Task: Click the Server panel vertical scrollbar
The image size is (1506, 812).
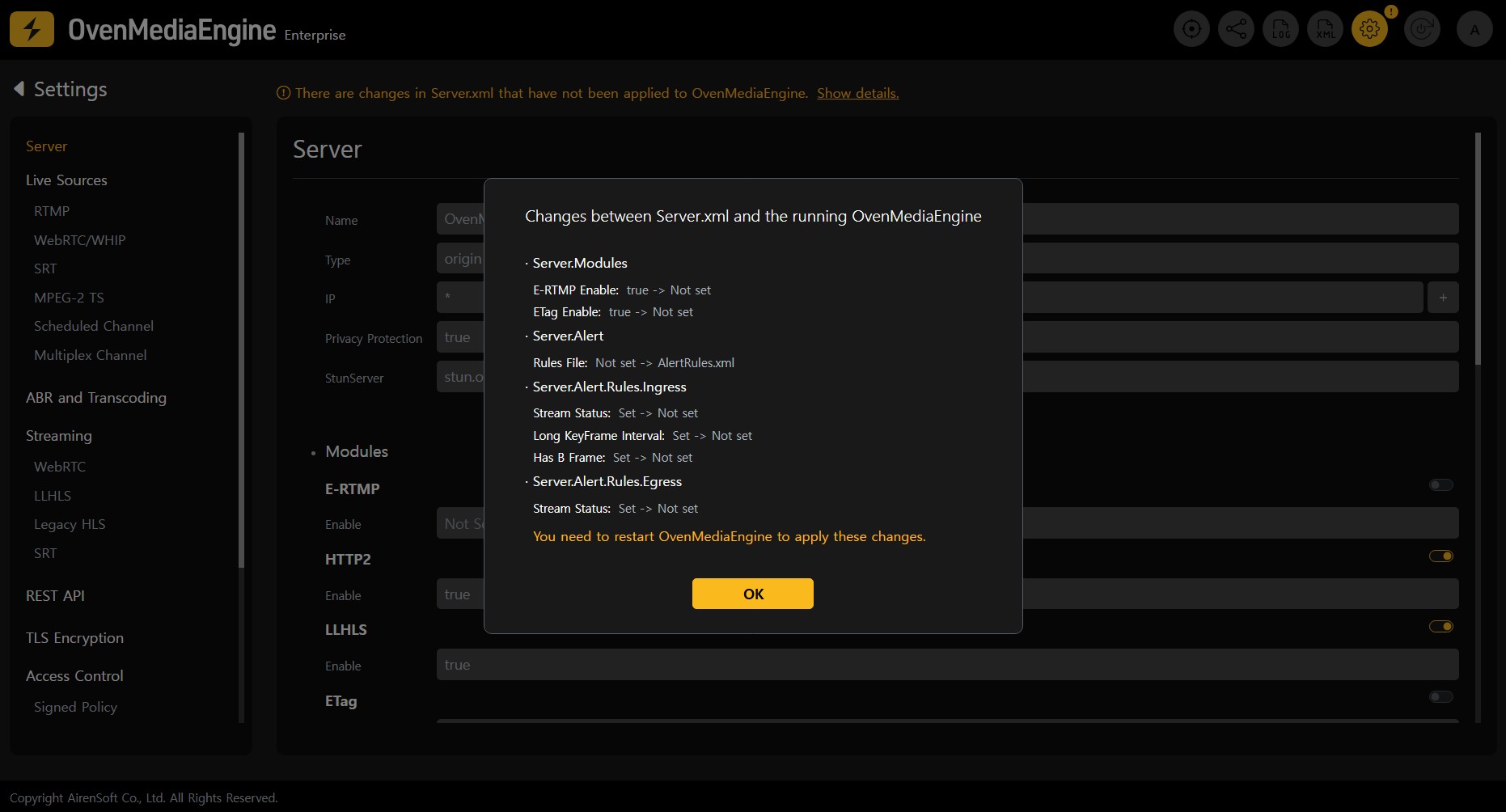Action: tap(1479, 248)
